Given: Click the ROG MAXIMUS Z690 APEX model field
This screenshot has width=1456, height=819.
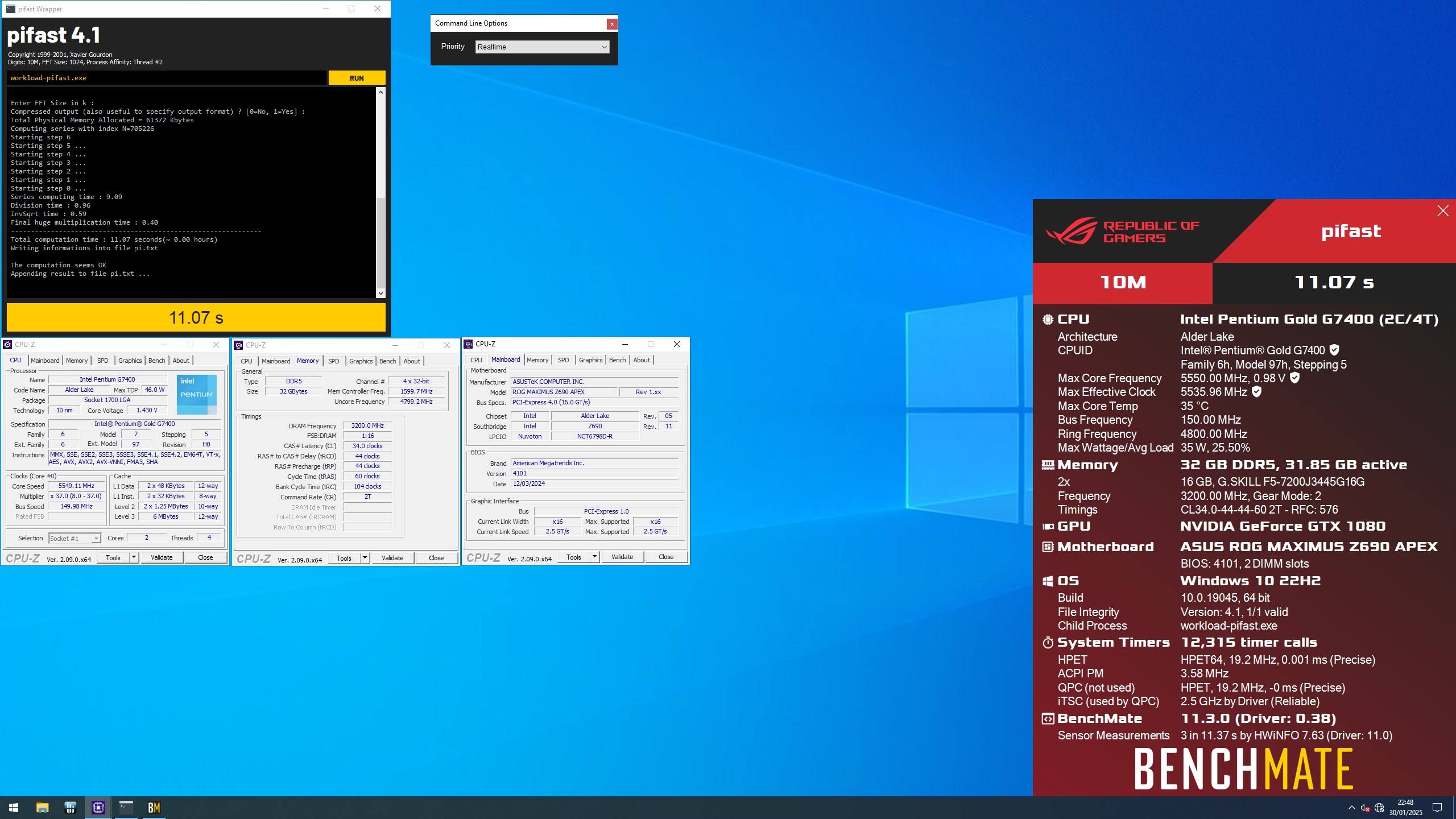Looking at the screenshot, I should click(x=564, y=392).
